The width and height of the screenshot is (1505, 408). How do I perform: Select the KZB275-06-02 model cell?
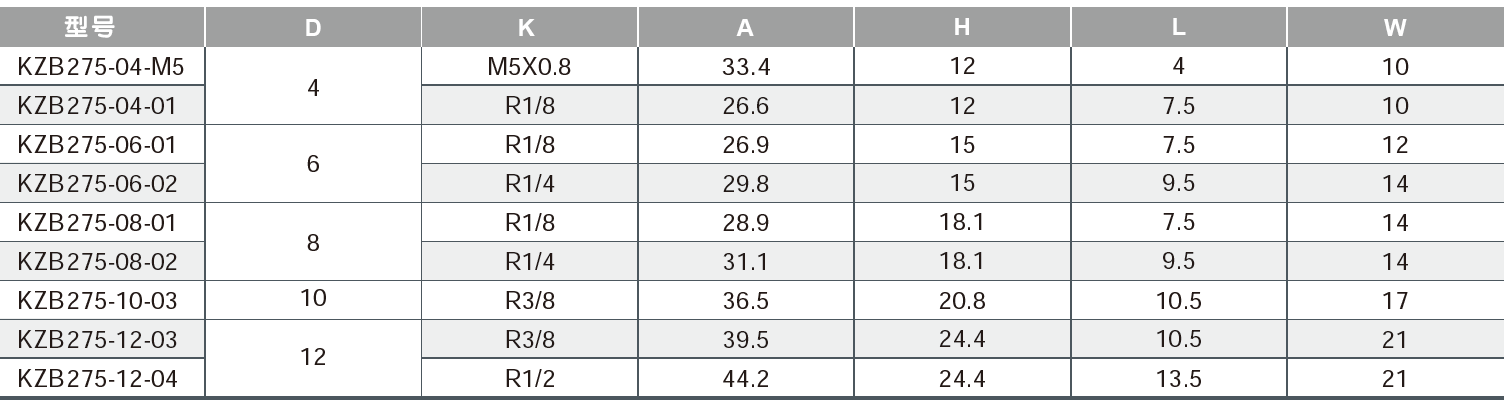(97, 184)
